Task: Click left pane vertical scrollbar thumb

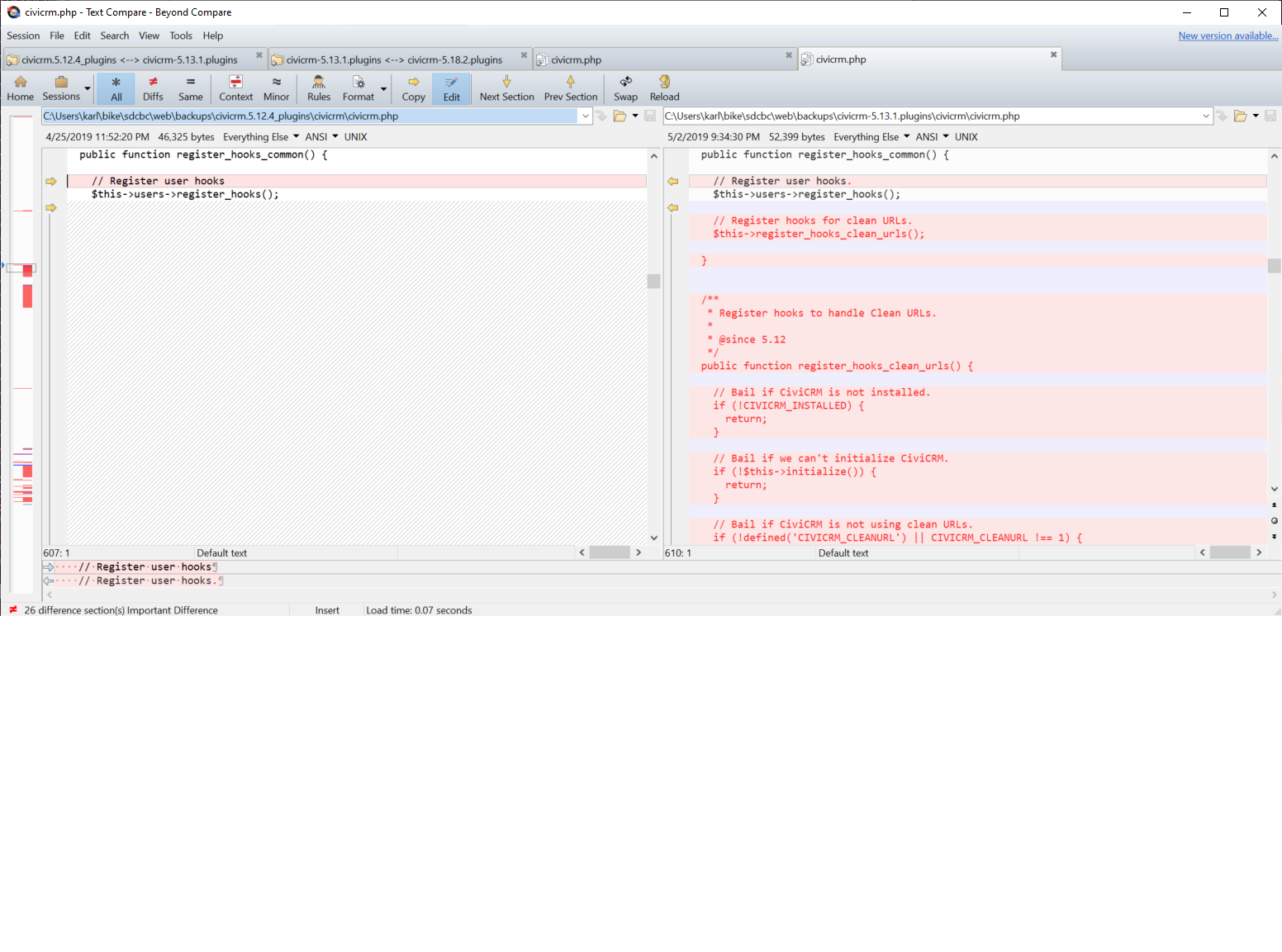Action: [654, 281]
